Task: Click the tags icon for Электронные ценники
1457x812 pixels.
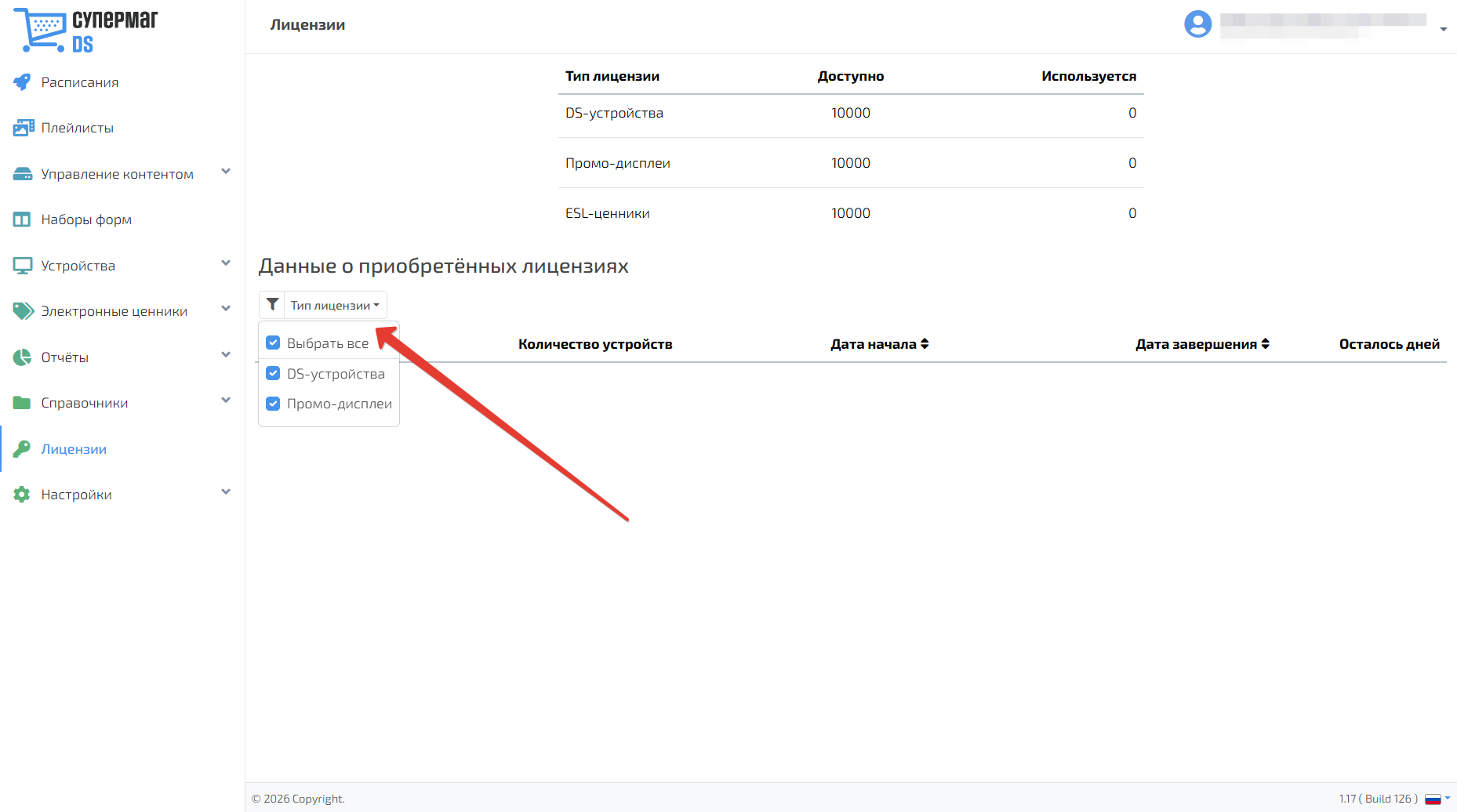Action: tap(23, 311)
